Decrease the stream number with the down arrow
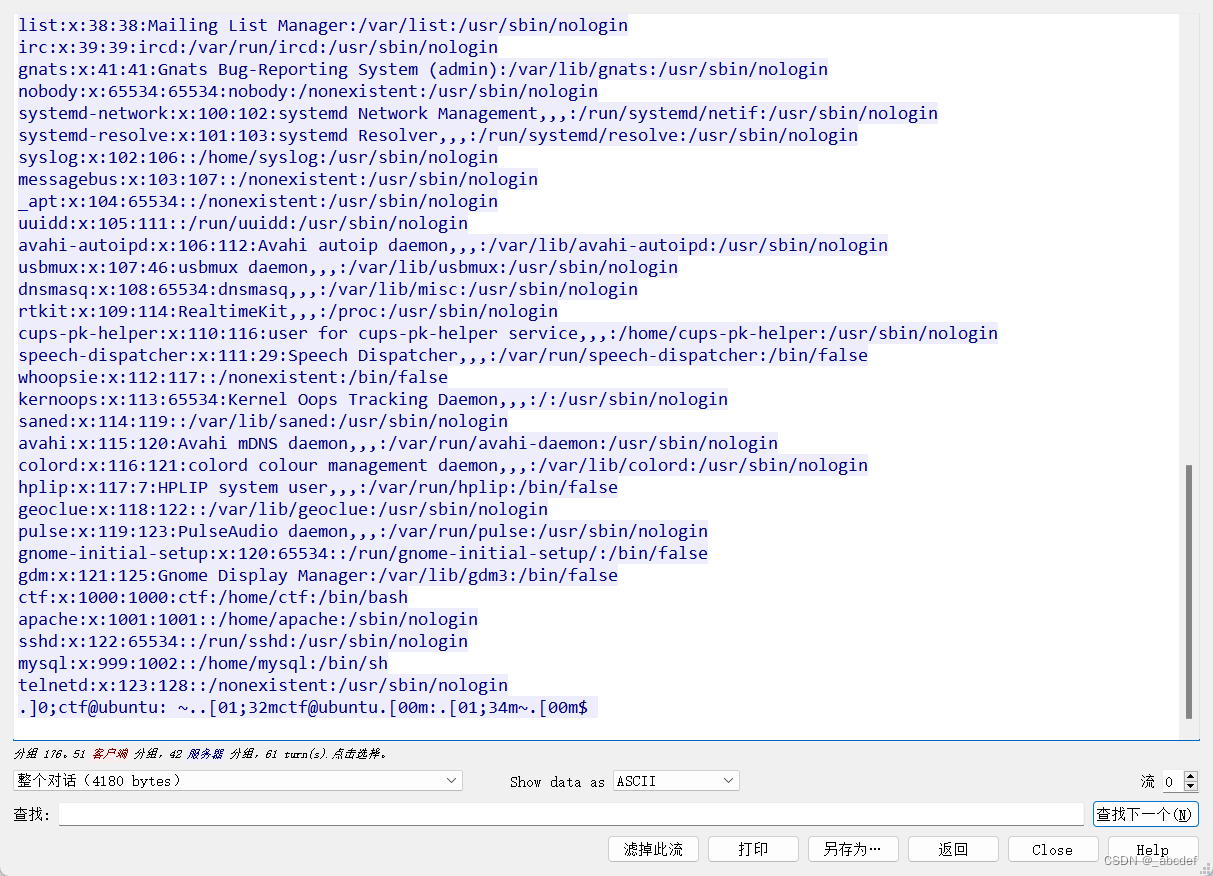1213x876 pixels. pos(1190,786)
